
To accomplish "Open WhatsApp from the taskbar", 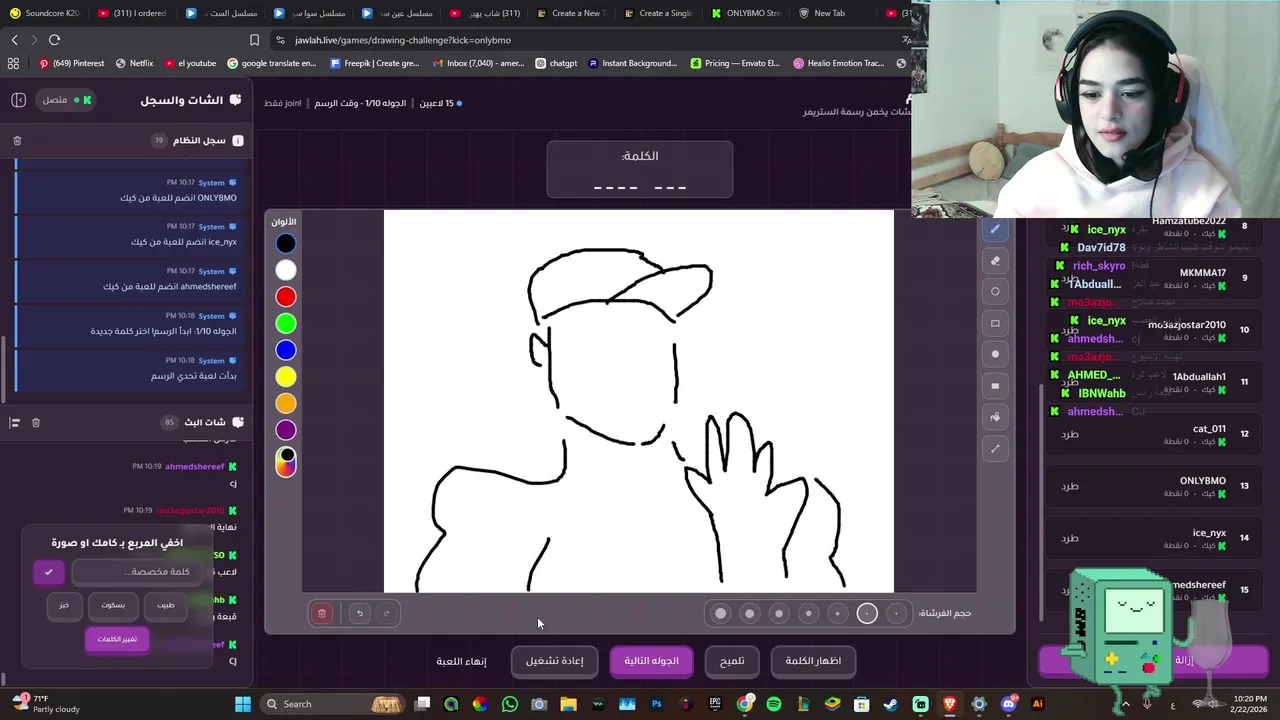I will tap(510, 704).
